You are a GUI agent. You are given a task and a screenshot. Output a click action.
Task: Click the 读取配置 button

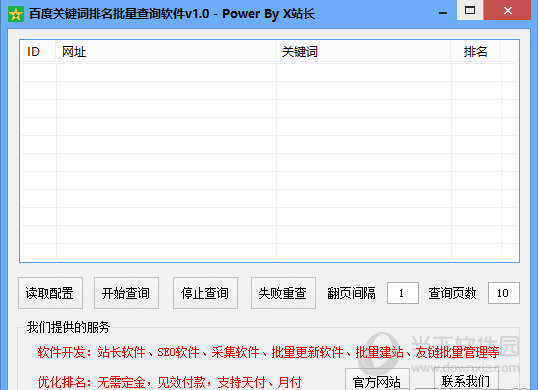pos(50,293)
